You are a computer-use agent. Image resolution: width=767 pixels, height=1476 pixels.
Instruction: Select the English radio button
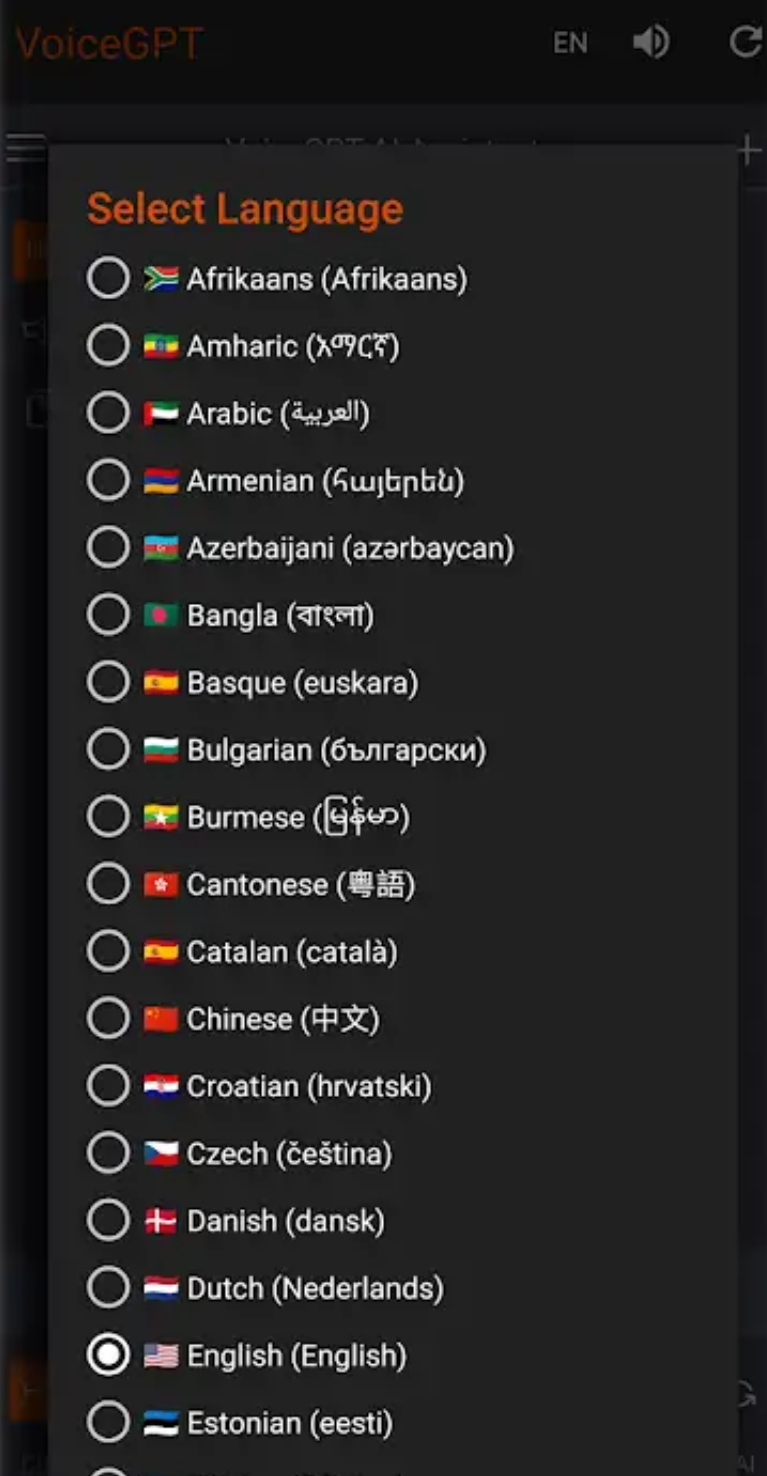point(108,1355)
